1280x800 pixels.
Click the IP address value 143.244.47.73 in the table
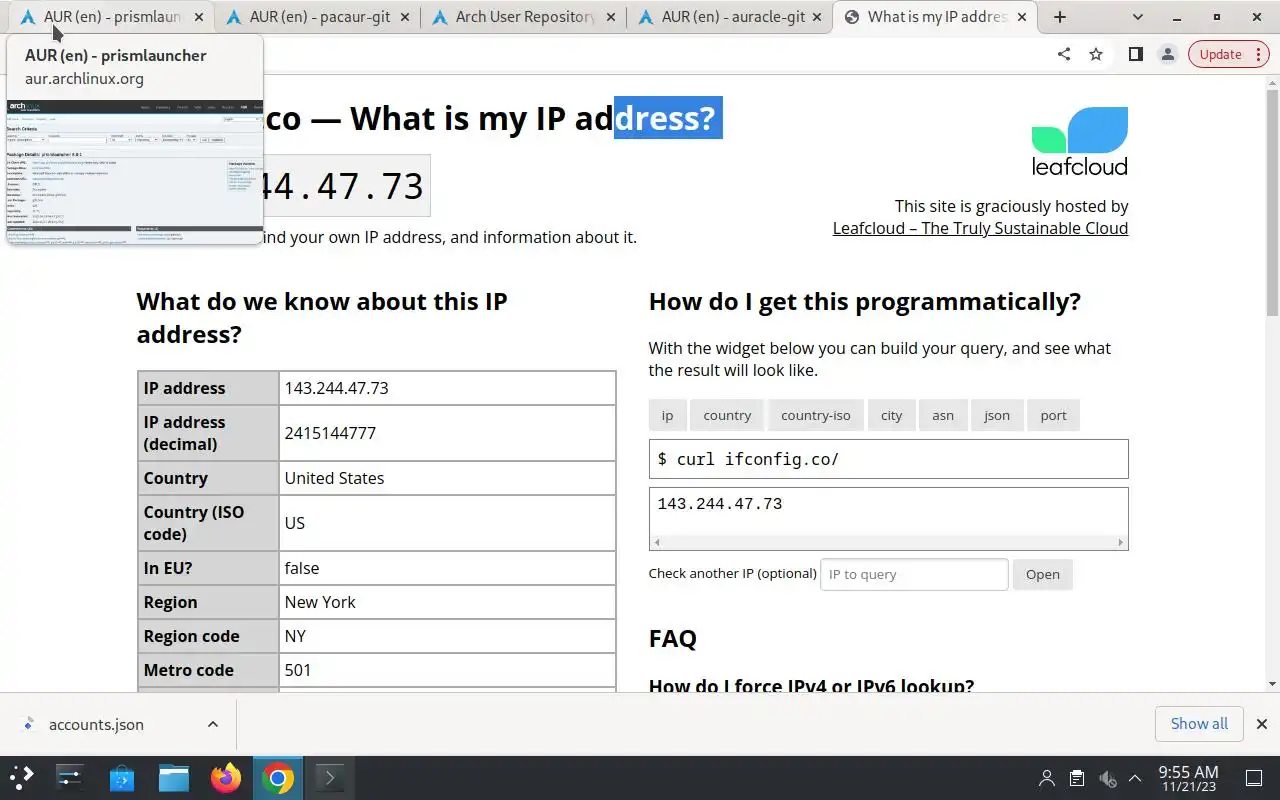(447, 388)
